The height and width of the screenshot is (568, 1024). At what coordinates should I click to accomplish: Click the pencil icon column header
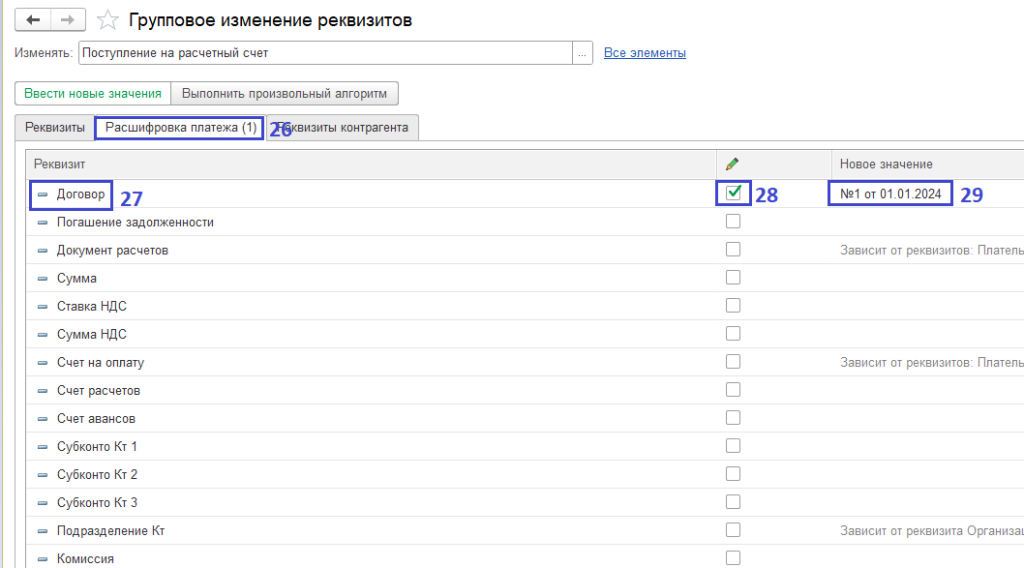732,163
